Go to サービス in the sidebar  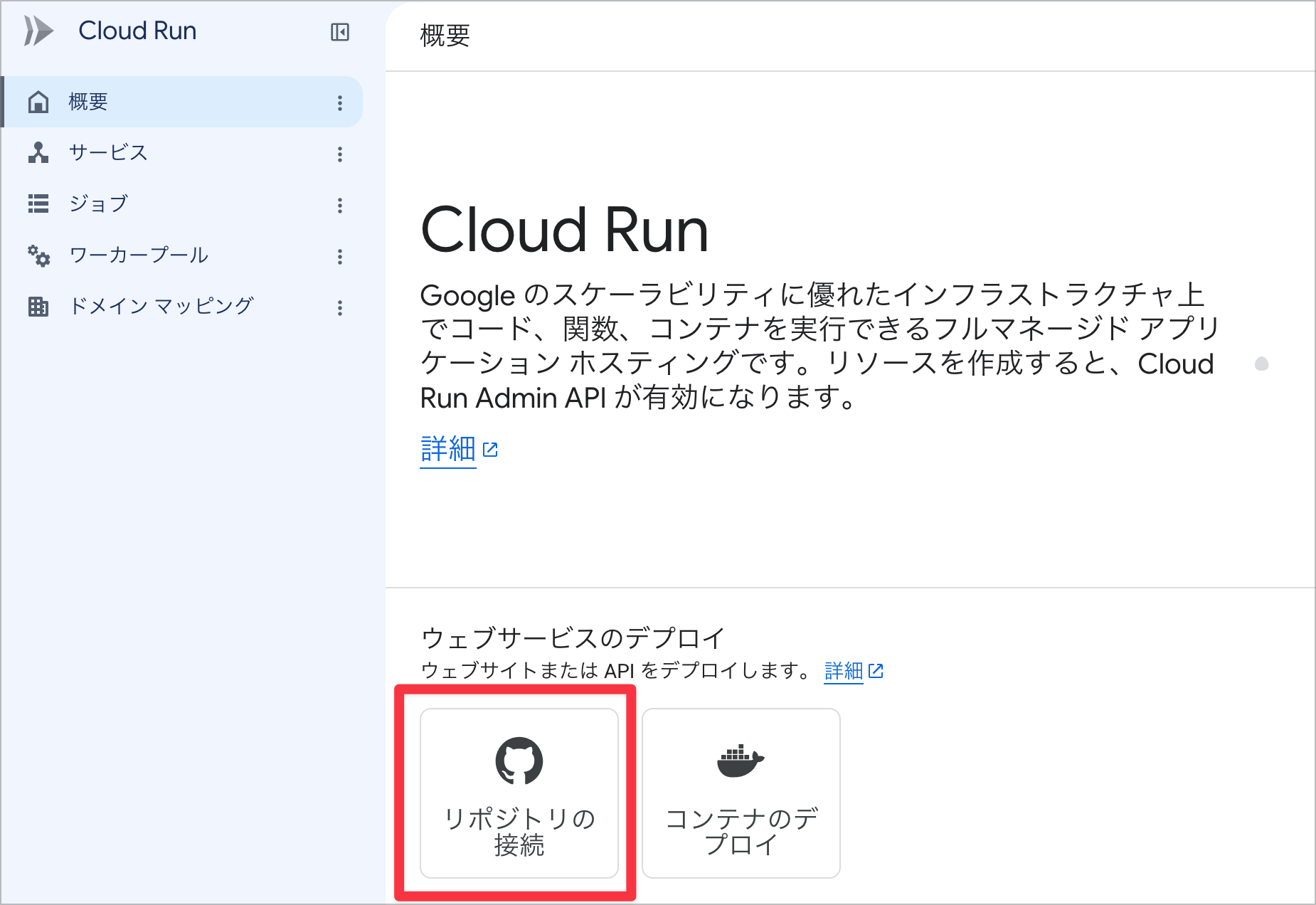tap(183, 153)
